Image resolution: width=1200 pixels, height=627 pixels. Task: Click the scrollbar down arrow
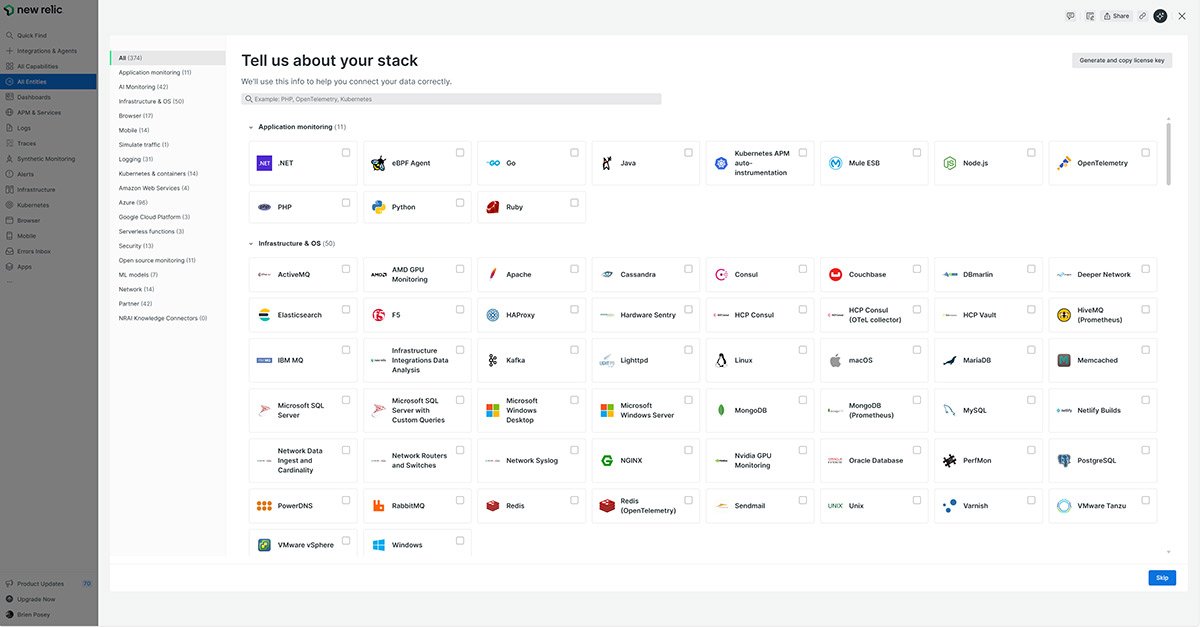1168,552
